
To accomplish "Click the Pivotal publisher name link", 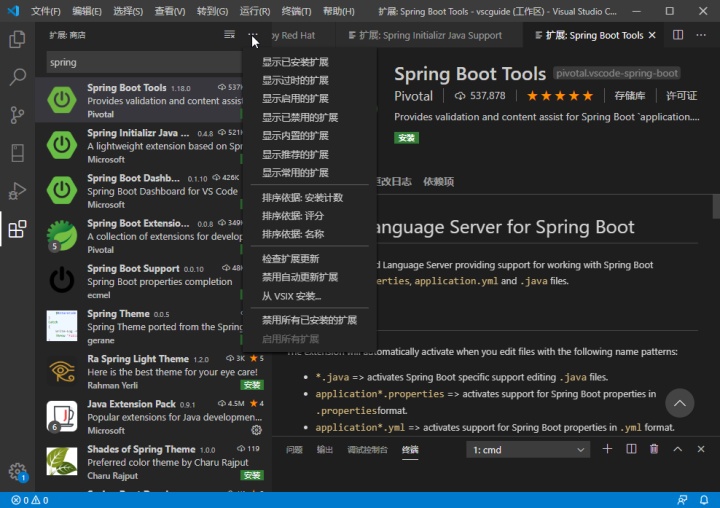I will point(413,96).
